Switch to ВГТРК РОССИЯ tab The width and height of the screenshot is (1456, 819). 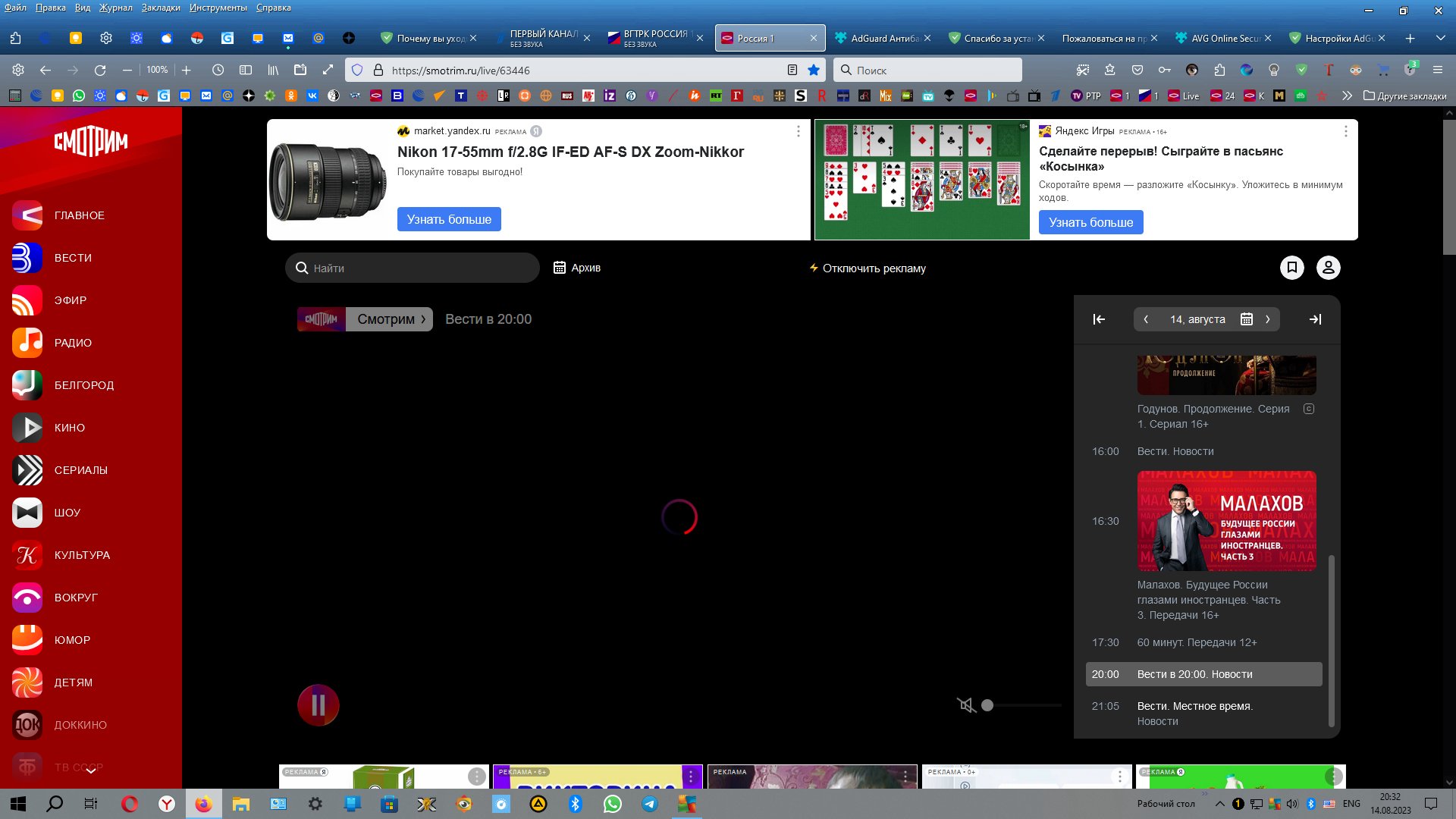coord(655,38)
